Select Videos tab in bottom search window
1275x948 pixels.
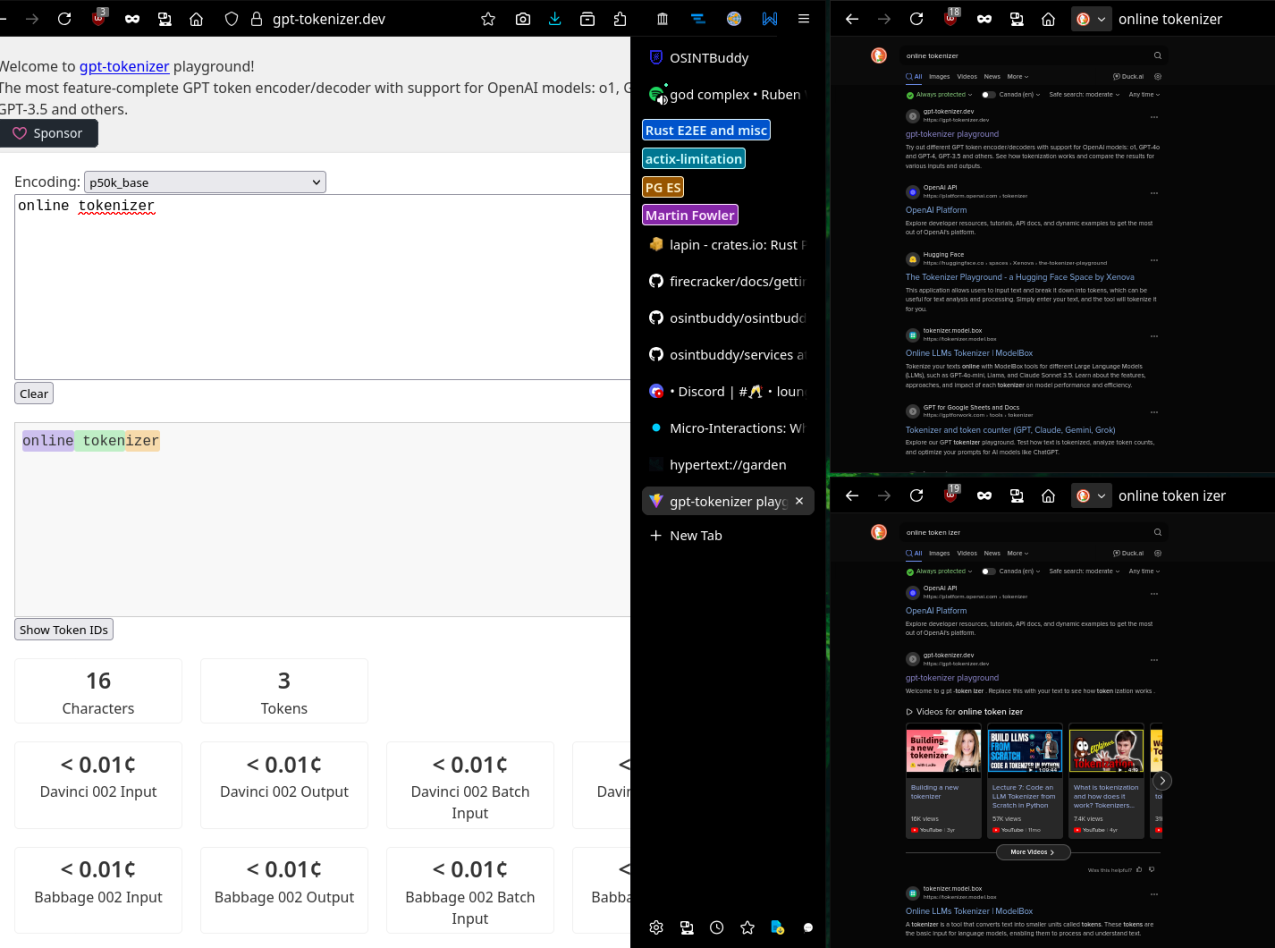[x=967, y=553]
